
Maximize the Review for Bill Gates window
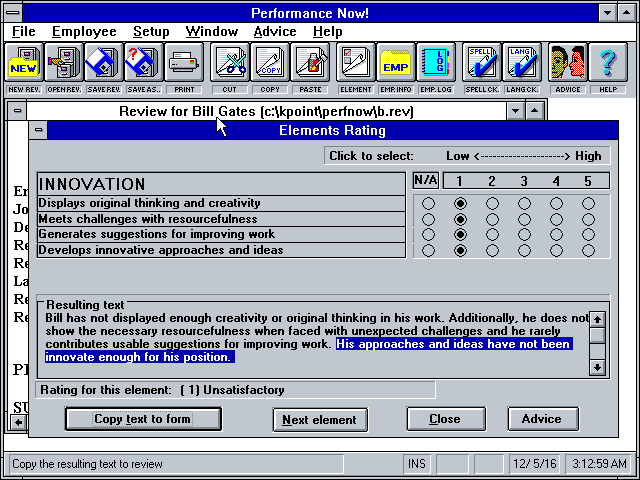click(x=534, y=111)
